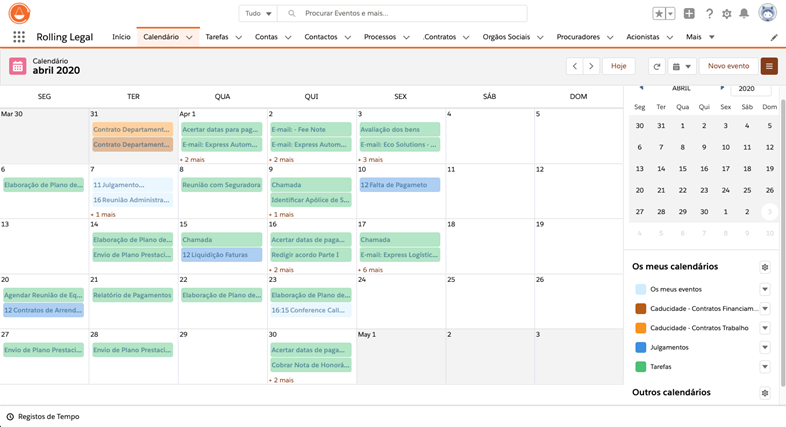786x427 pixels.
Task: Toggle Tarefas calendar color box
Action: coord(641,367)
